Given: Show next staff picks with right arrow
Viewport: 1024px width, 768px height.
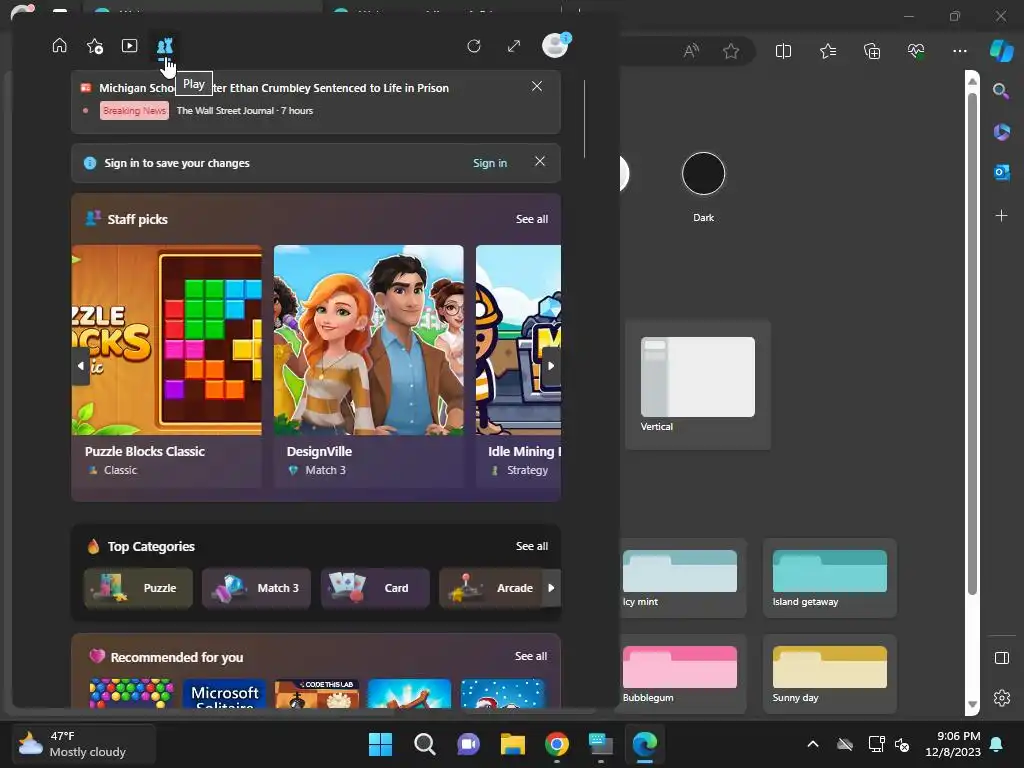Looking at the screenshot, I should tap(551, 366).
